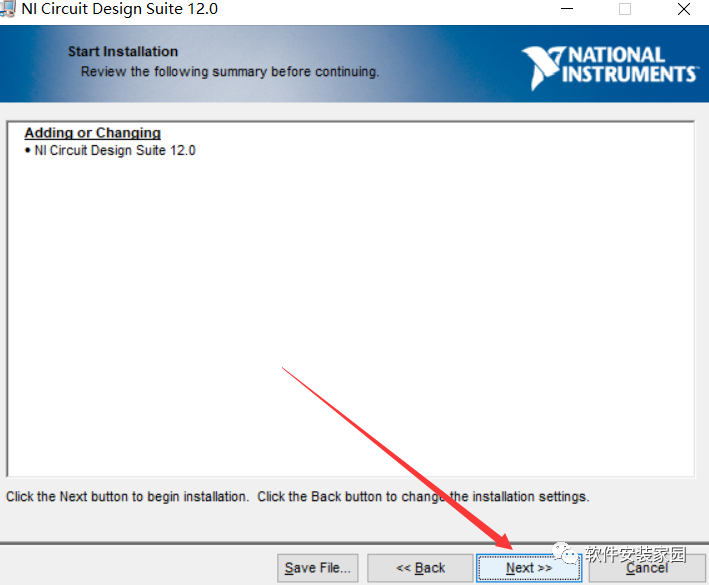Click the 软件安装家园 watermark text

click(635, 554)
